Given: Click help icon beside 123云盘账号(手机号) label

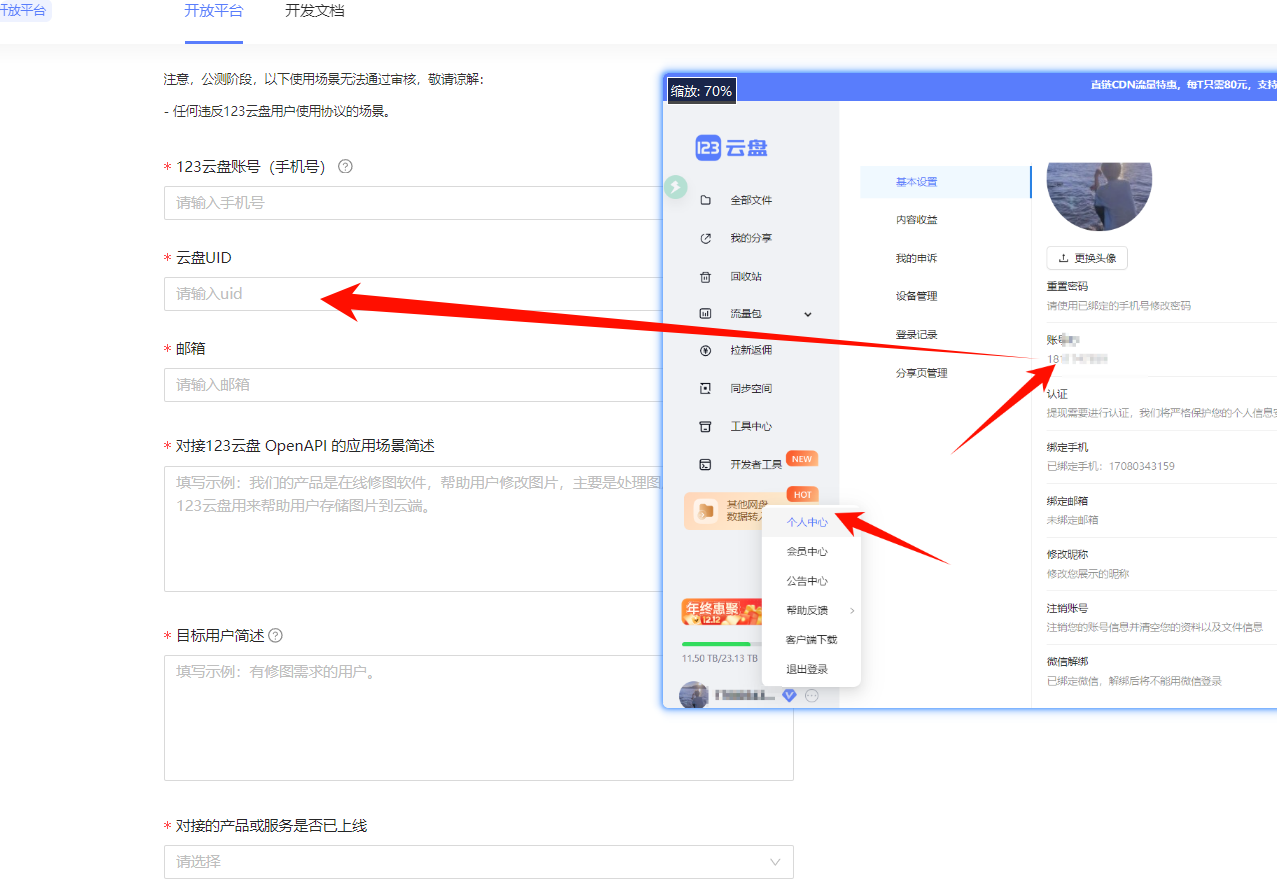Looking at the screenshot, I should [x=345, y=167].
